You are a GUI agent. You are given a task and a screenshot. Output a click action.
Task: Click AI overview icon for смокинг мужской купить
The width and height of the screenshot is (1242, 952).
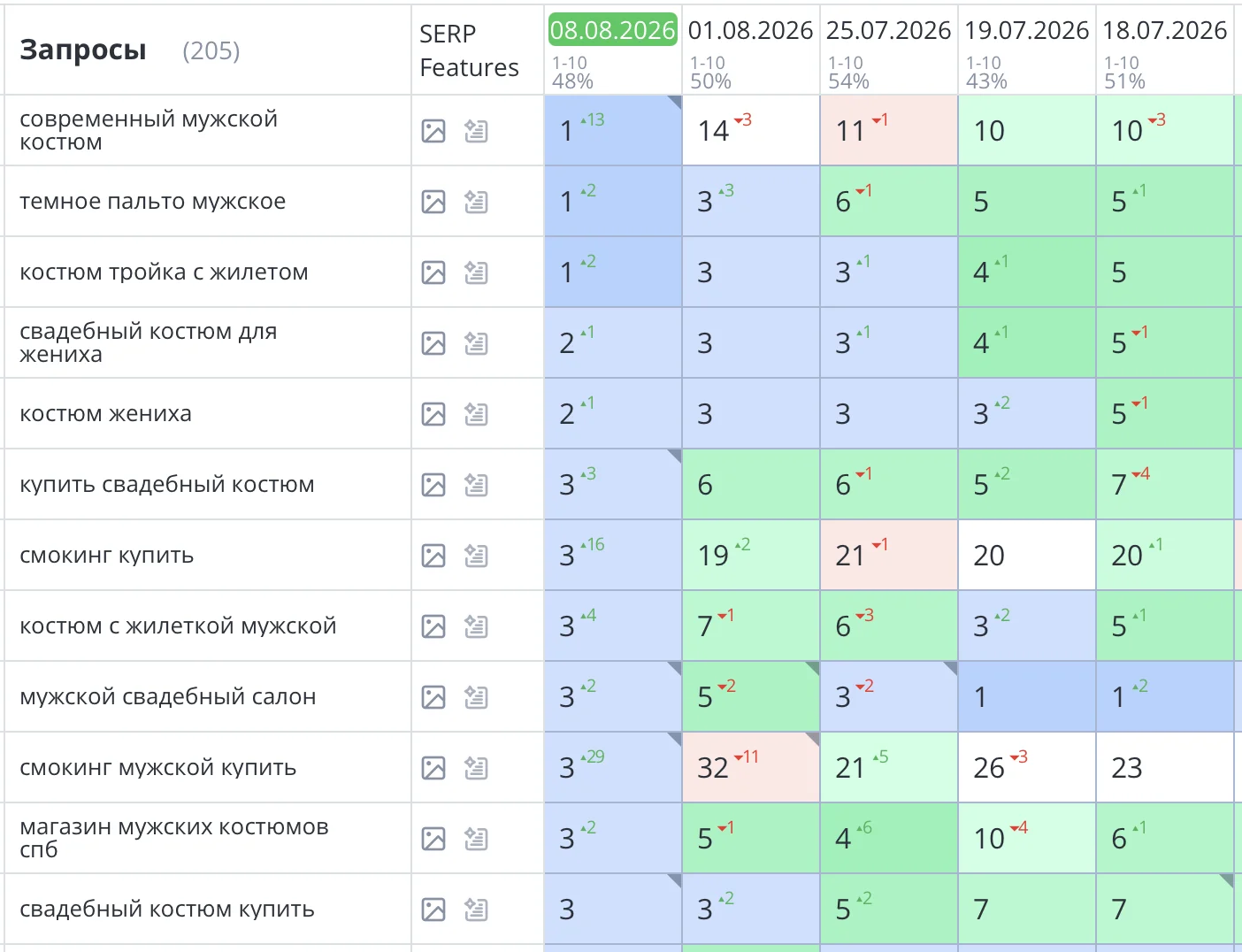[x=476, y=768]
